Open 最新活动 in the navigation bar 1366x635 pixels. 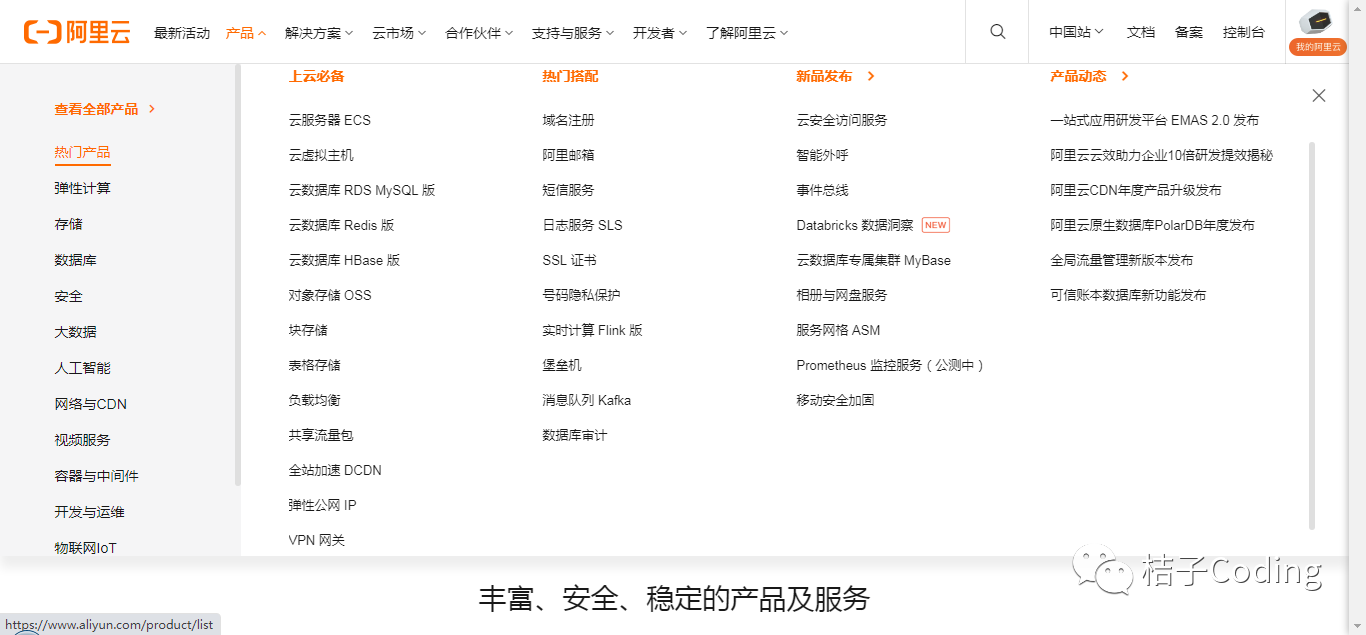tap(182, 32)
